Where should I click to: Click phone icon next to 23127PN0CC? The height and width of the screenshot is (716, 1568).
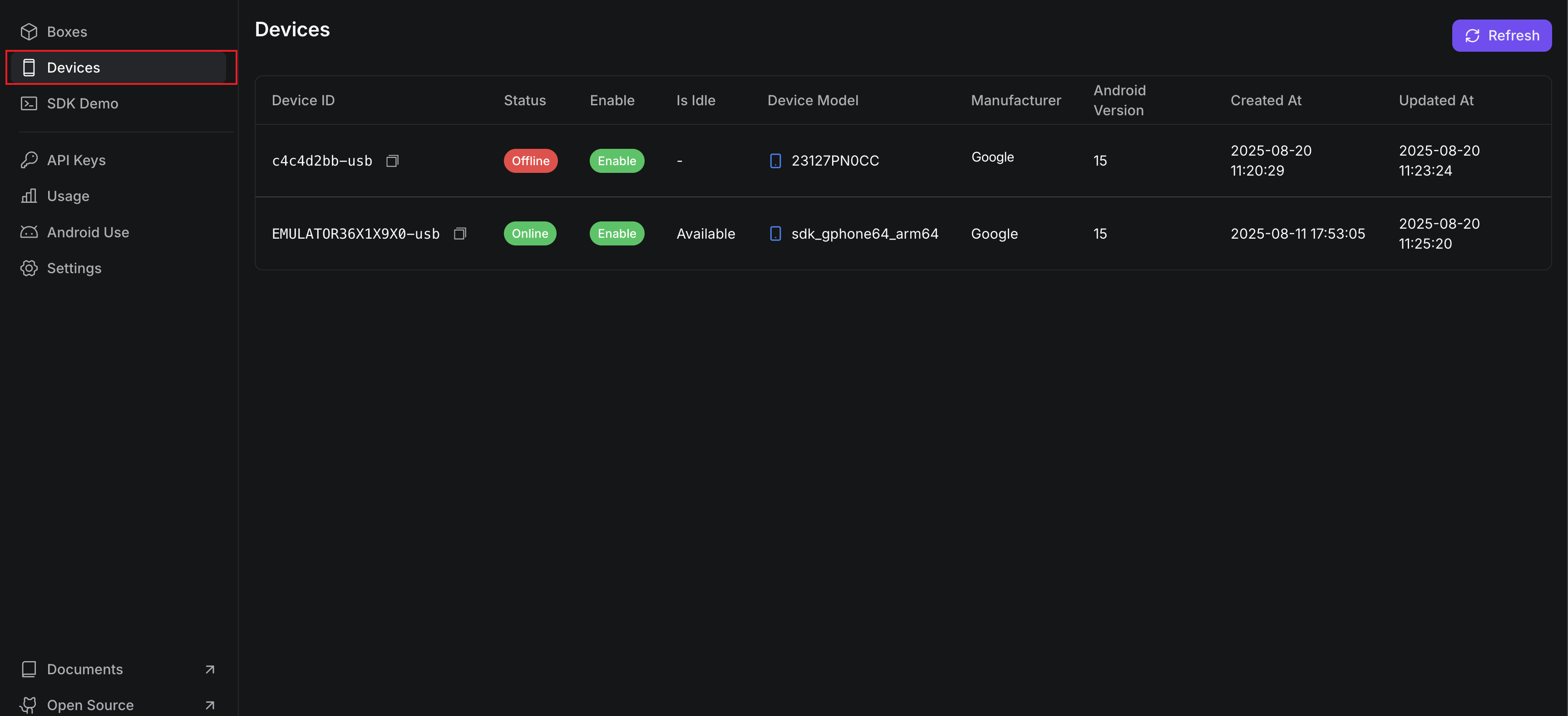pos(775,161)
